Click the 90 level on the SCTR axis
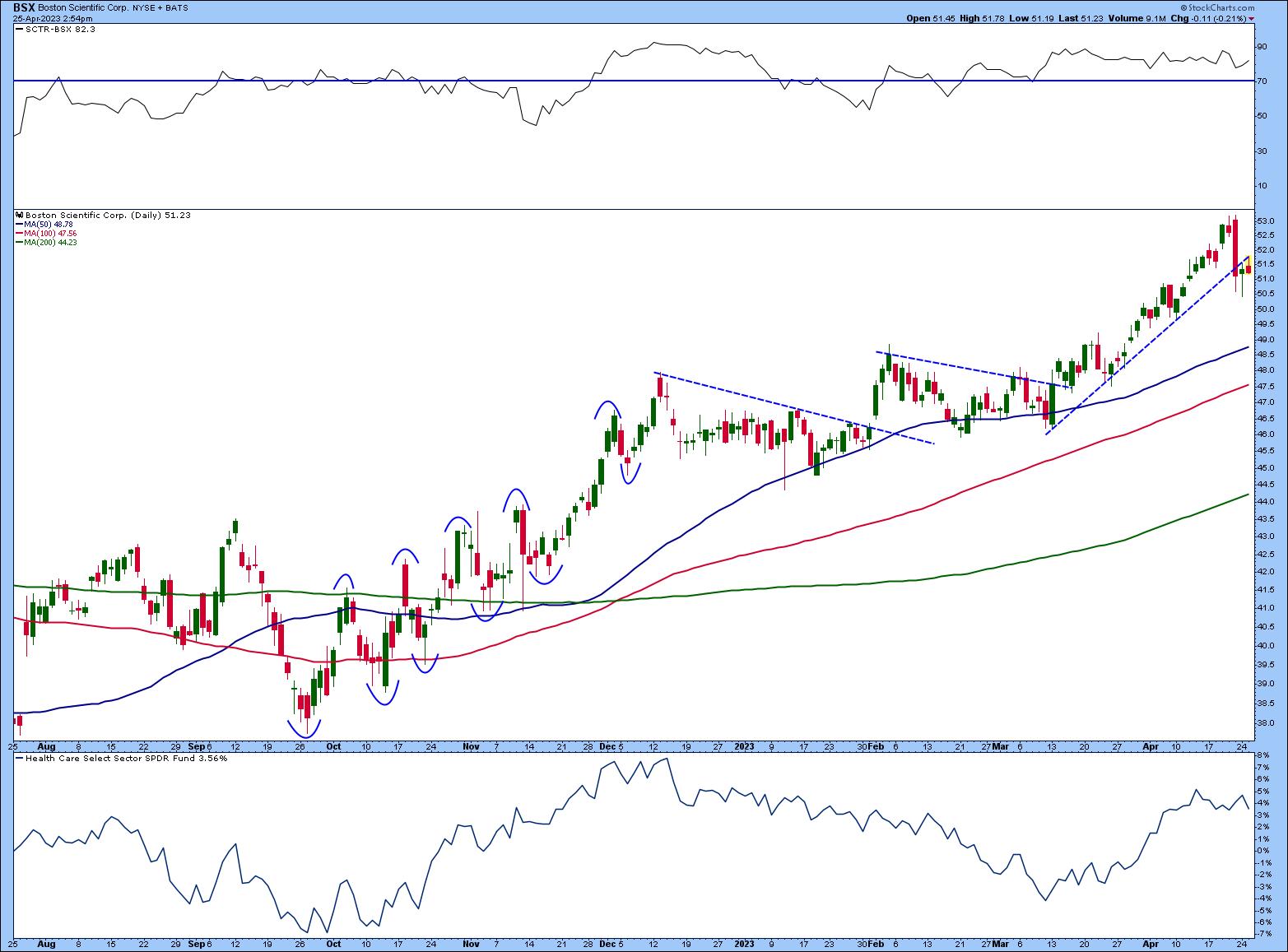The width and height of the screenshot is (1288, 952). [x=1260, y=47]
